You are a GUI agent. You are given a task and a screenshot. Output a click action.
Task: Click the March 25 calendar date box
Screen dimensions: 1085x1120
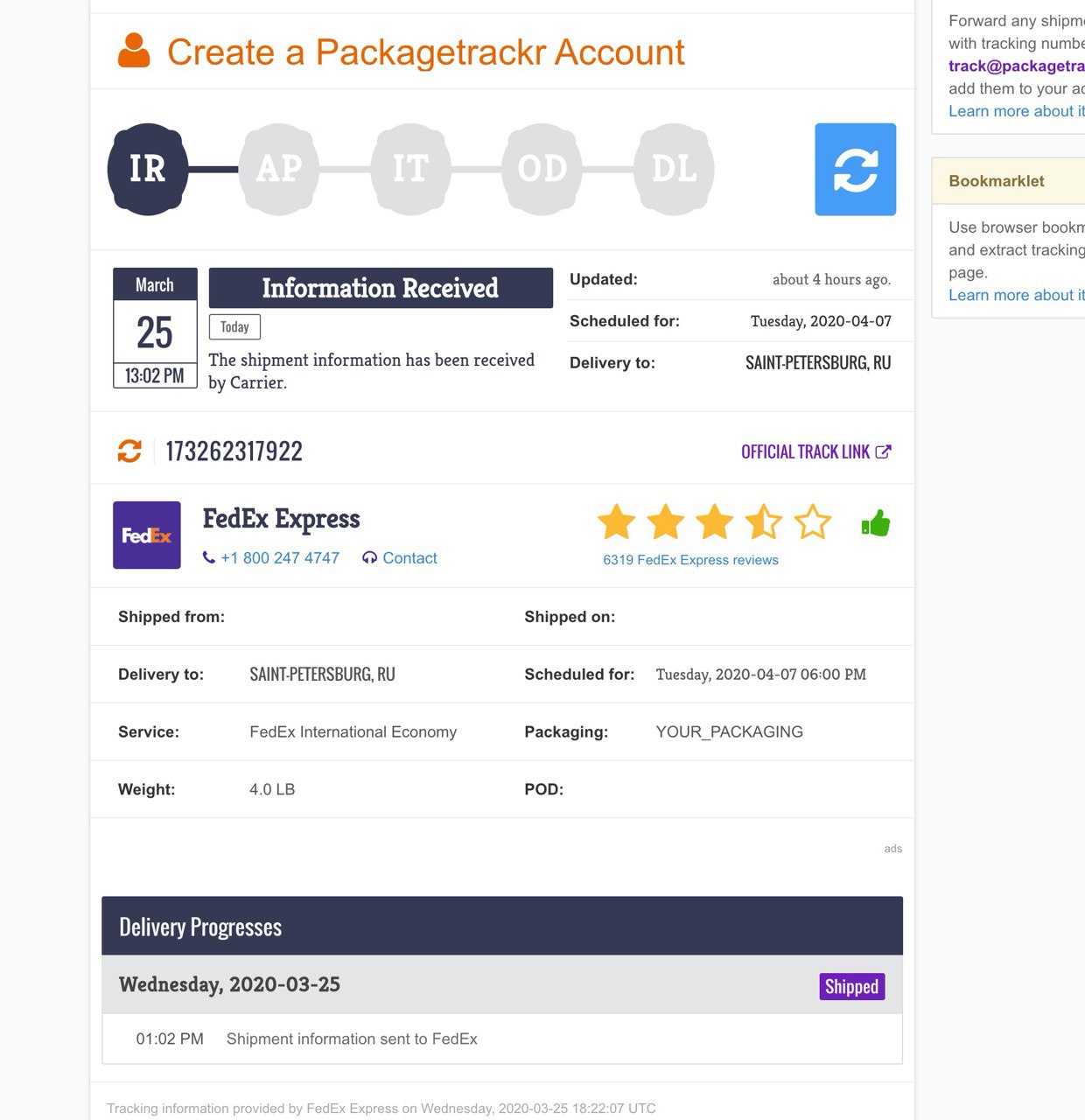point(155,328)
